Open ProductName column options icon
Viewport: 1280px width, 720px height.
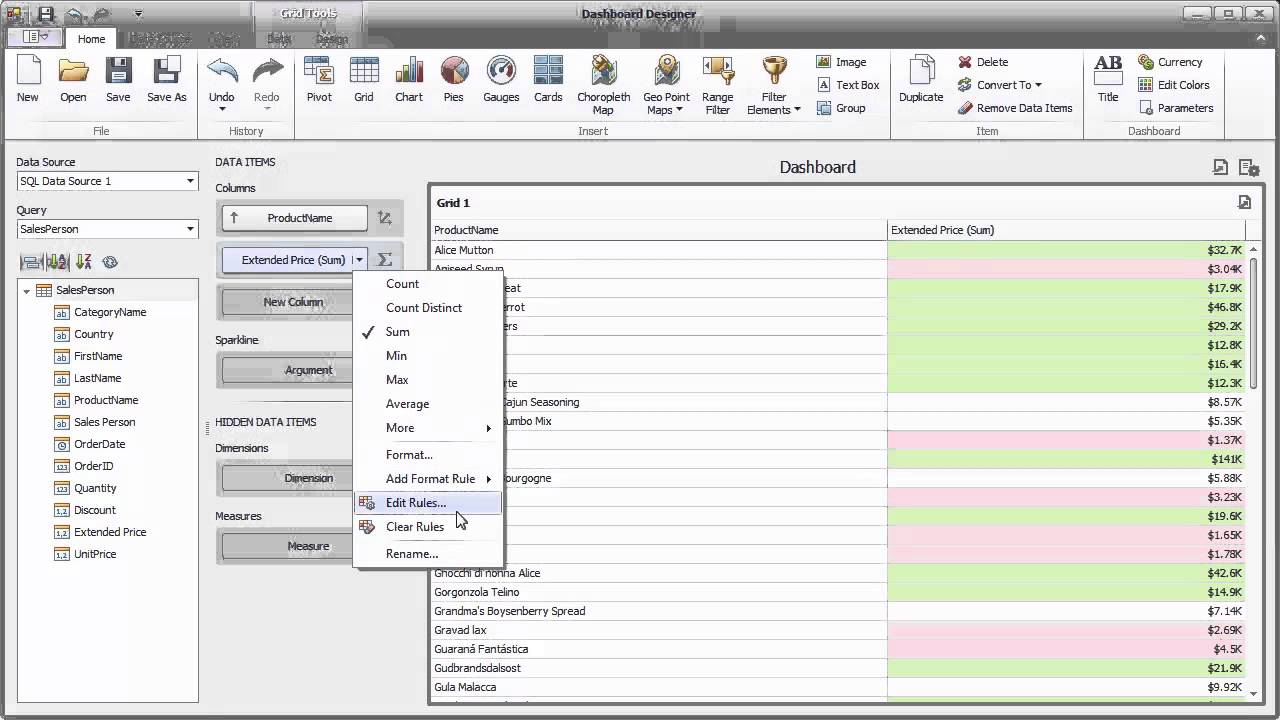pos(385,218)
